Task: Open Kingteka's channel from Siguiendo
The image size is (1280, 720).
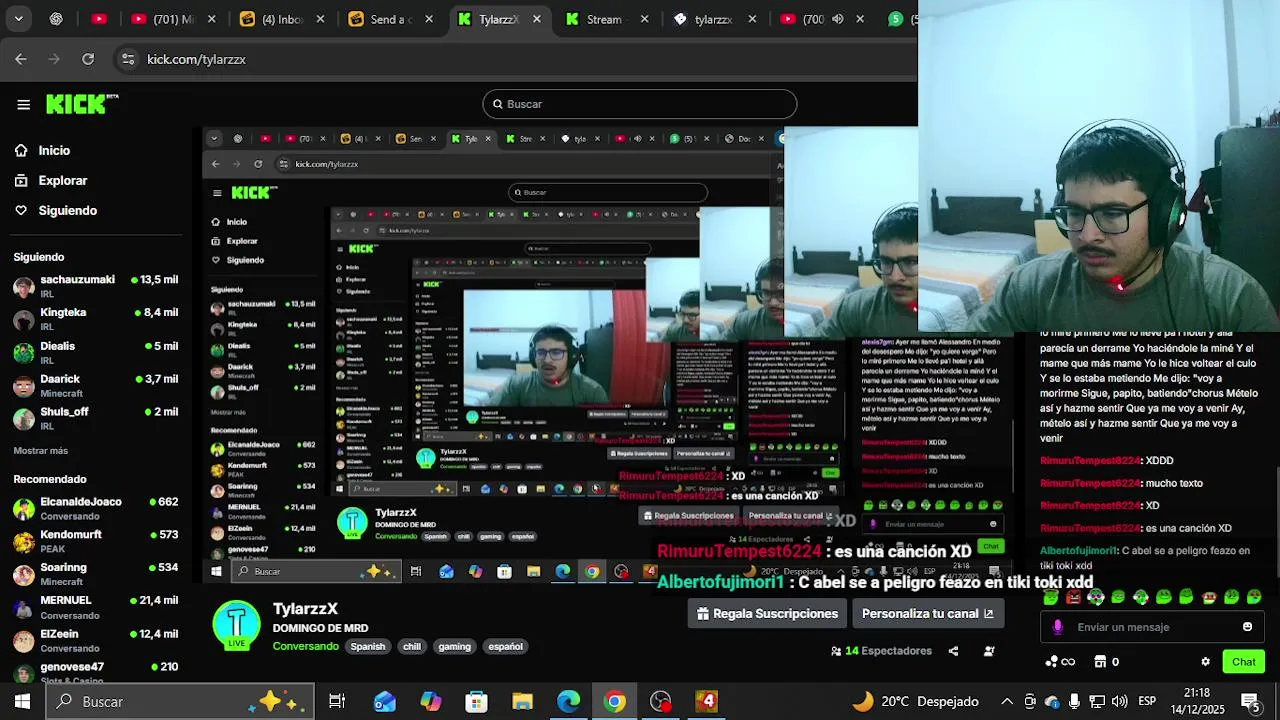Action: [96, 319]
